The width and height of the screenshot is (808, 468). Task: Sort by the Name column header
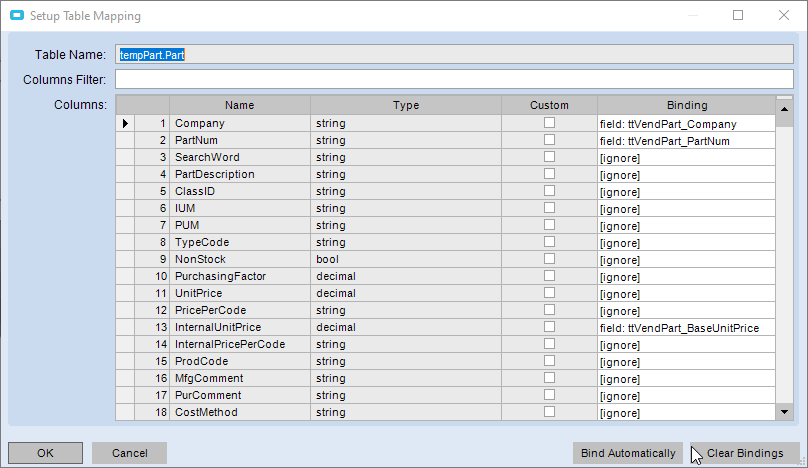pos(240,105)
